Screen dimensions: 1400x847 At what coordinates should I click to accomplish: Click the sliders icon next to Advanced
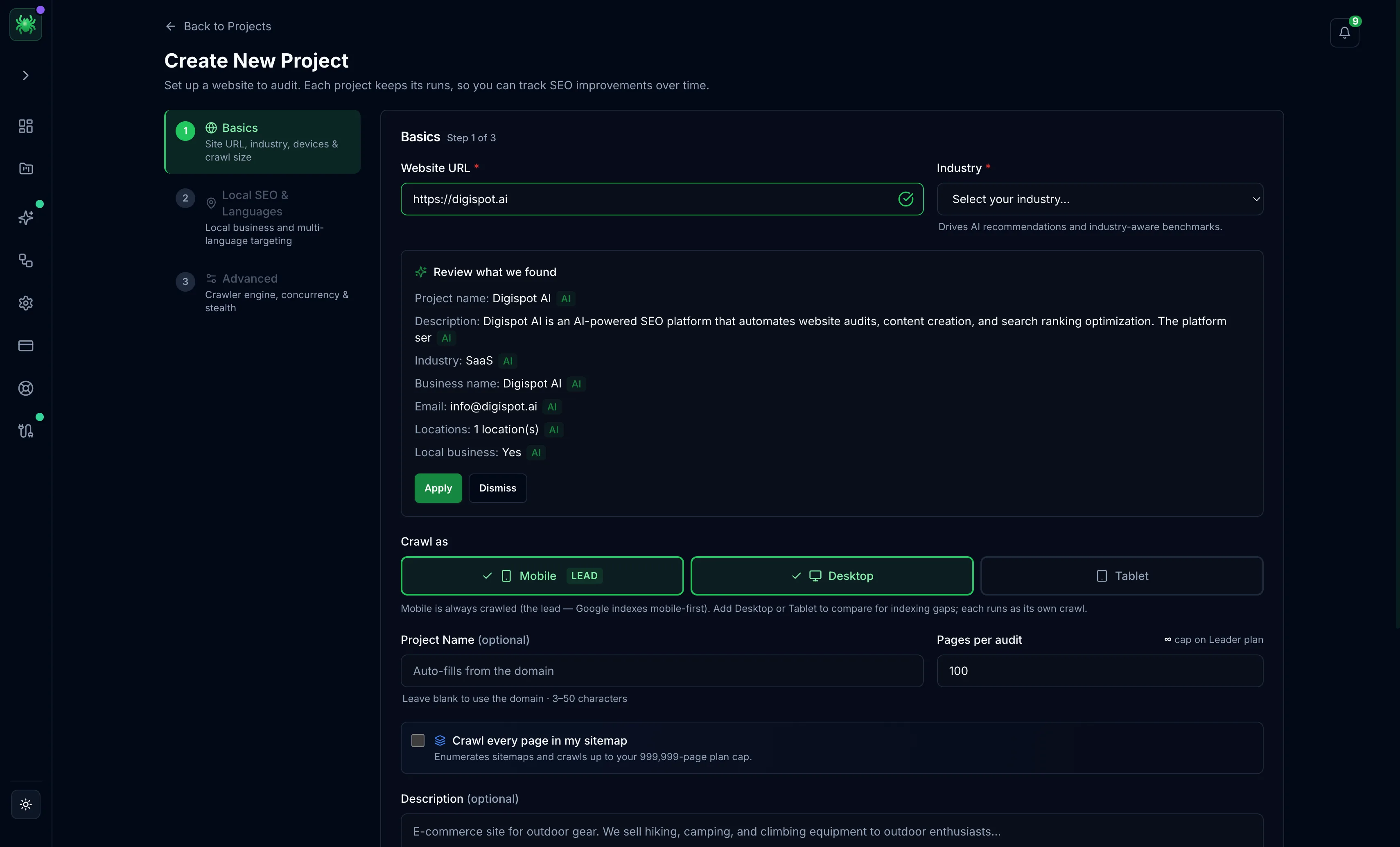pos(211,279)
